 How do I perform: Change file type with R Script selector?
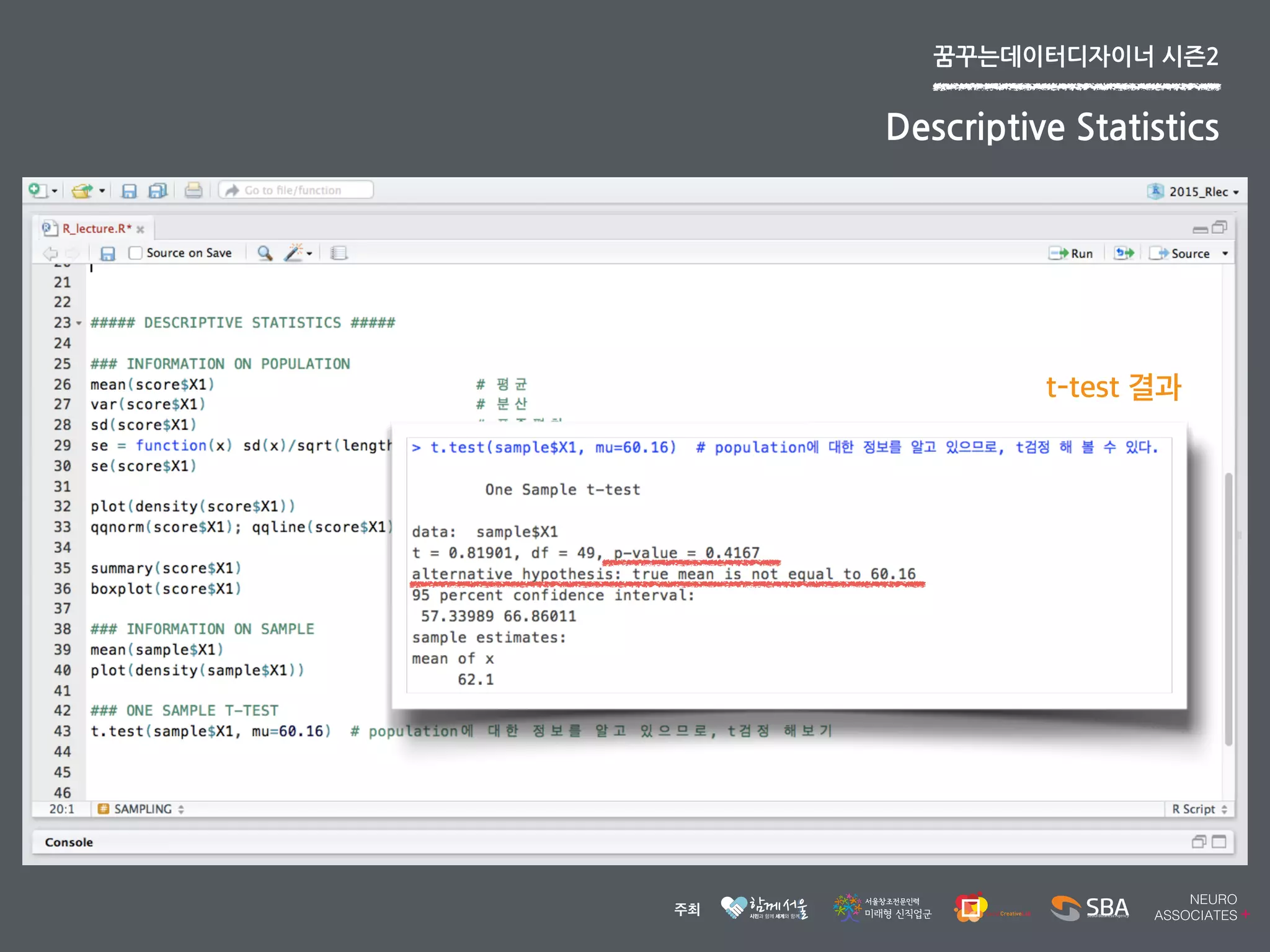(x=1199, y=809)
